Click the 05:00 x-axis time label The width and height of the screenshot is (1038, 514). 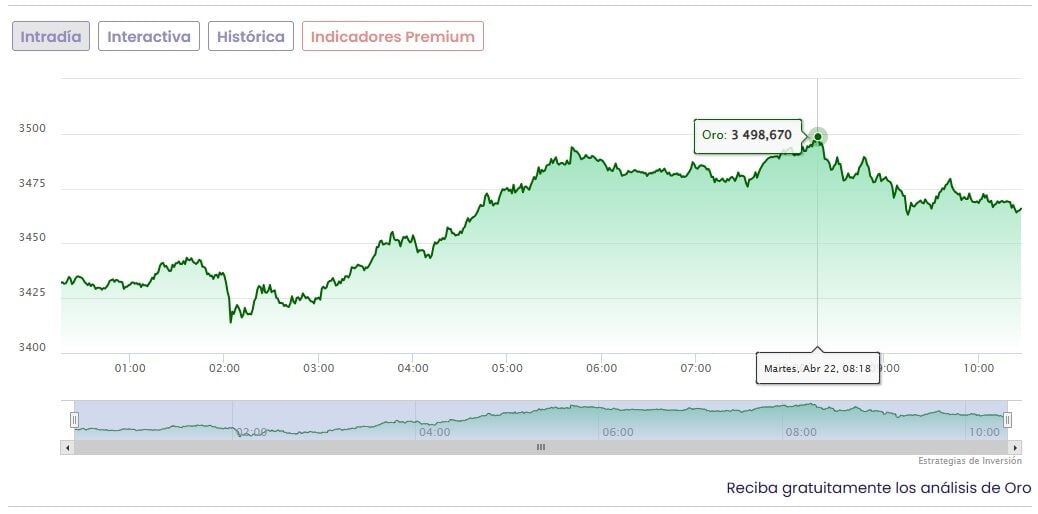(x=507, y=368)
